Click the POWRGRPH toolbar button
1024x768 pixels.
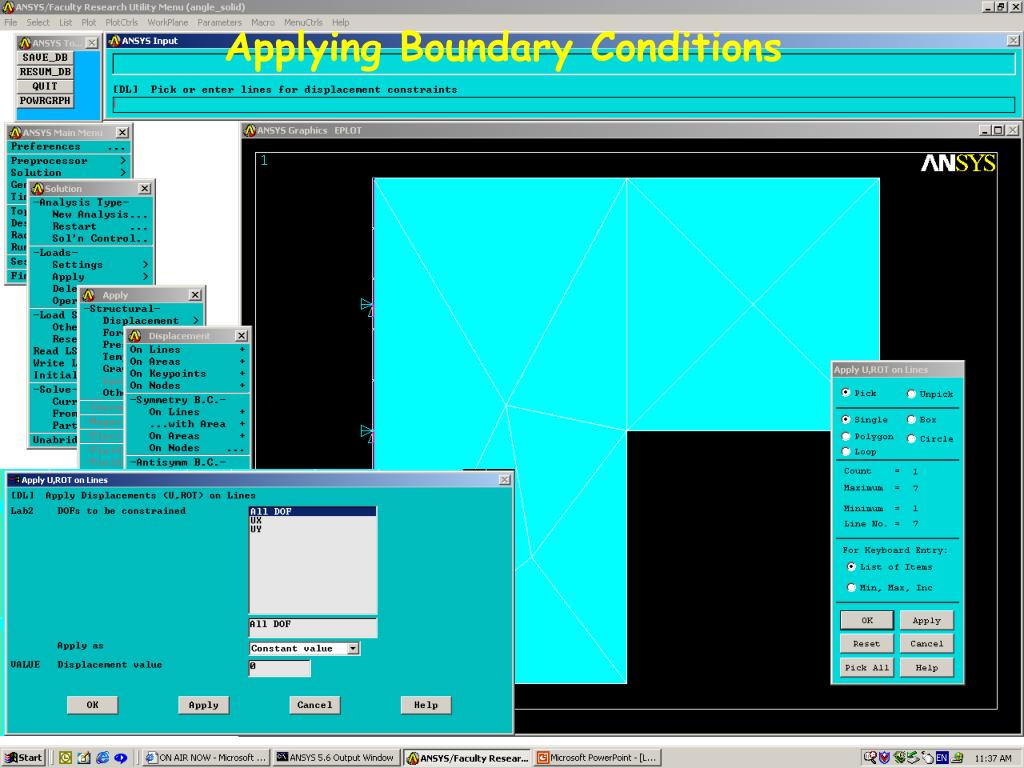click(45, 101)
